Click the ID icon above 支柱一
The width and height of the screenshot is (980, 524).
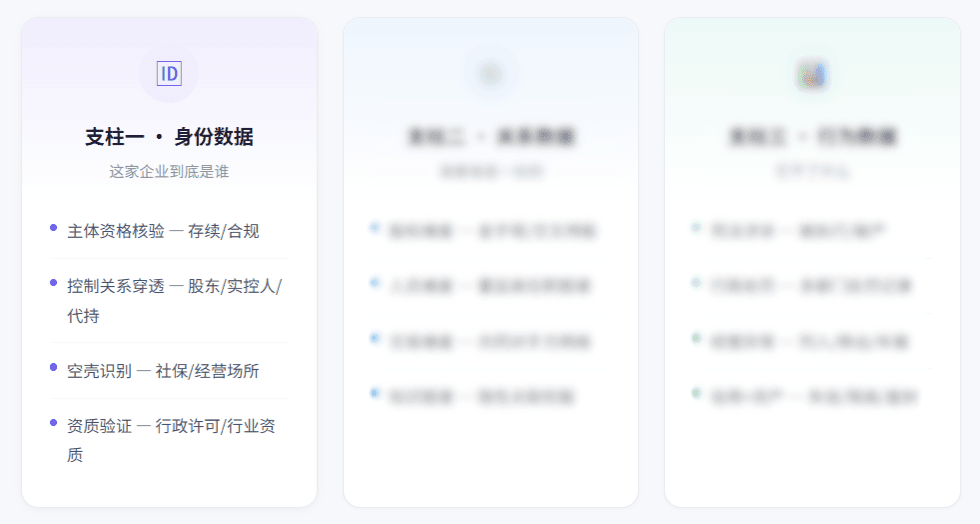pyautogui.click(x=169, y=74)
